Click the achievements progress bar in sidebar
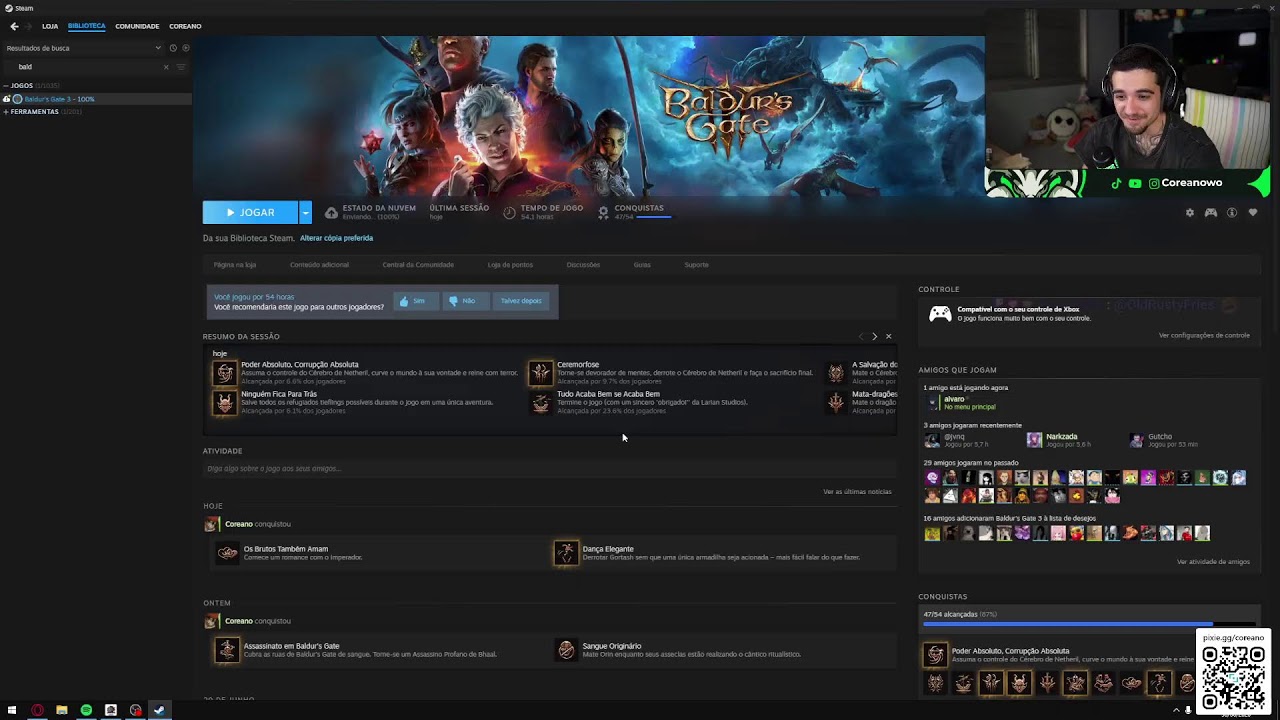This screenshot has height=720, width=1280. click(x=1088, y=625)
